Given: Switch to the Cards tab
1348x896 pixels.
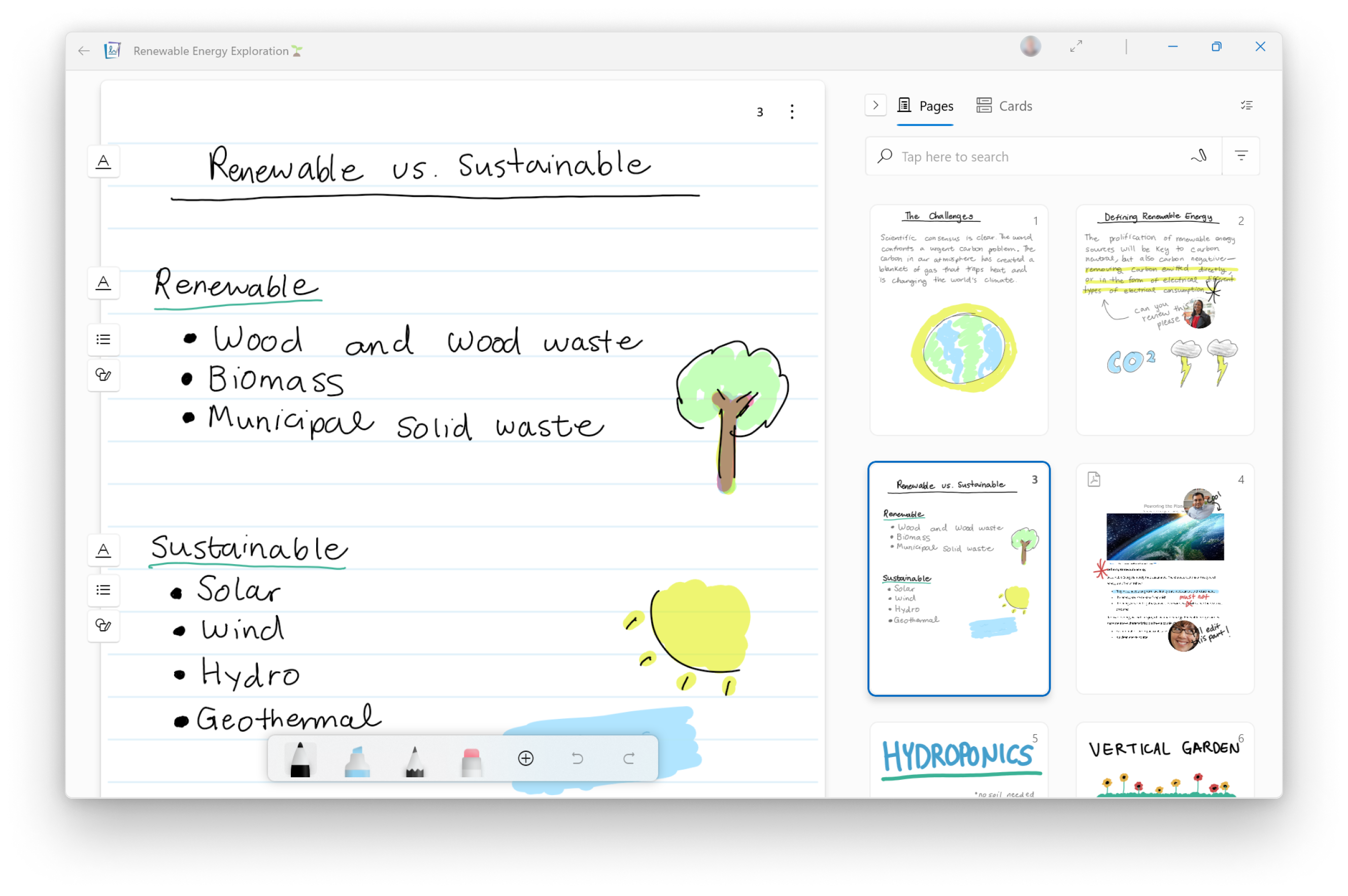Looking at the screenshot, I should tap(1004, 106).
